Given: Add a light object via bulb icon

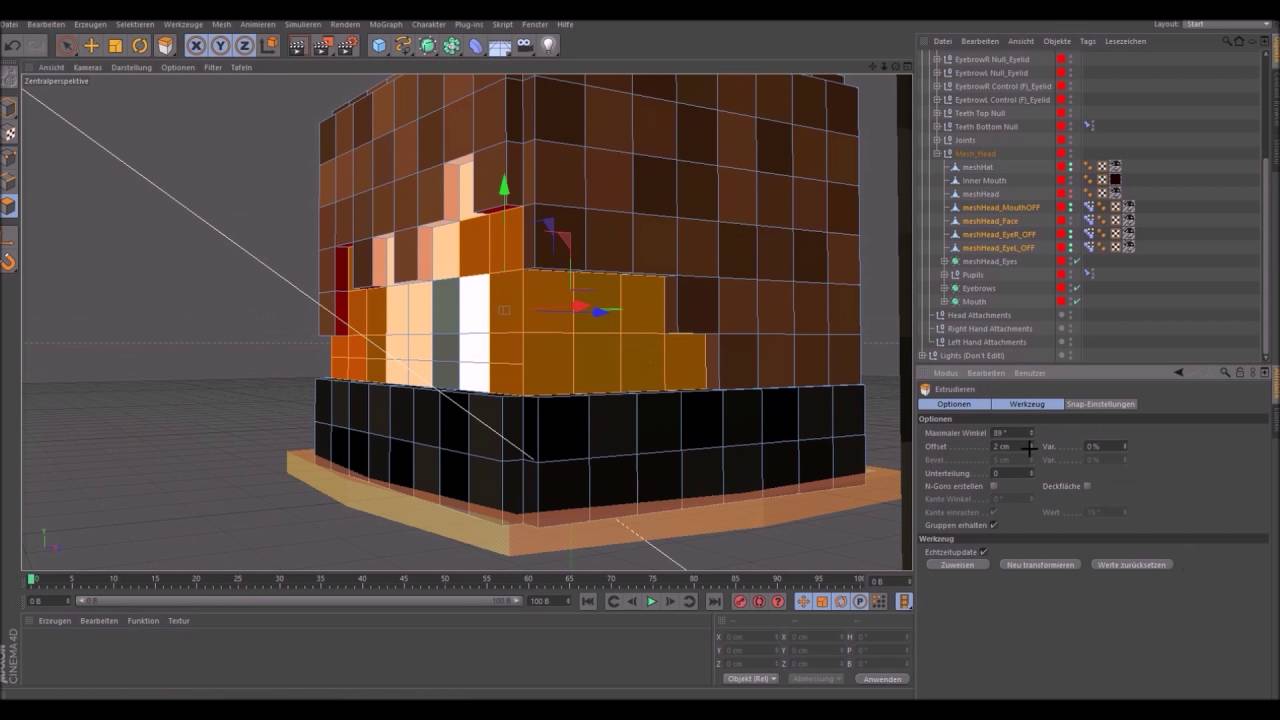Looking at the screenshot, I should point(548,45).
